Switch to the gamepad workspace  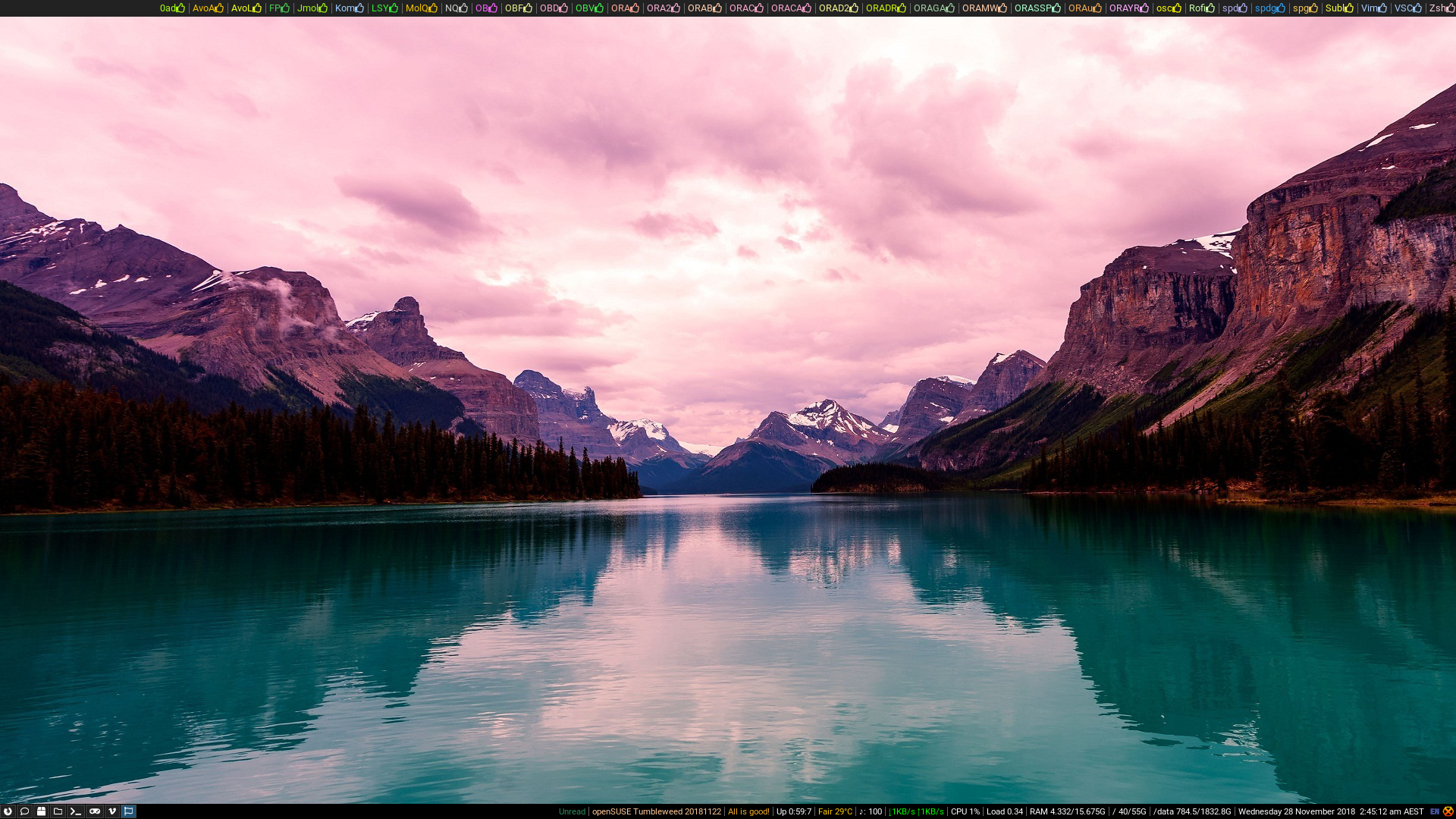point(94,811)
